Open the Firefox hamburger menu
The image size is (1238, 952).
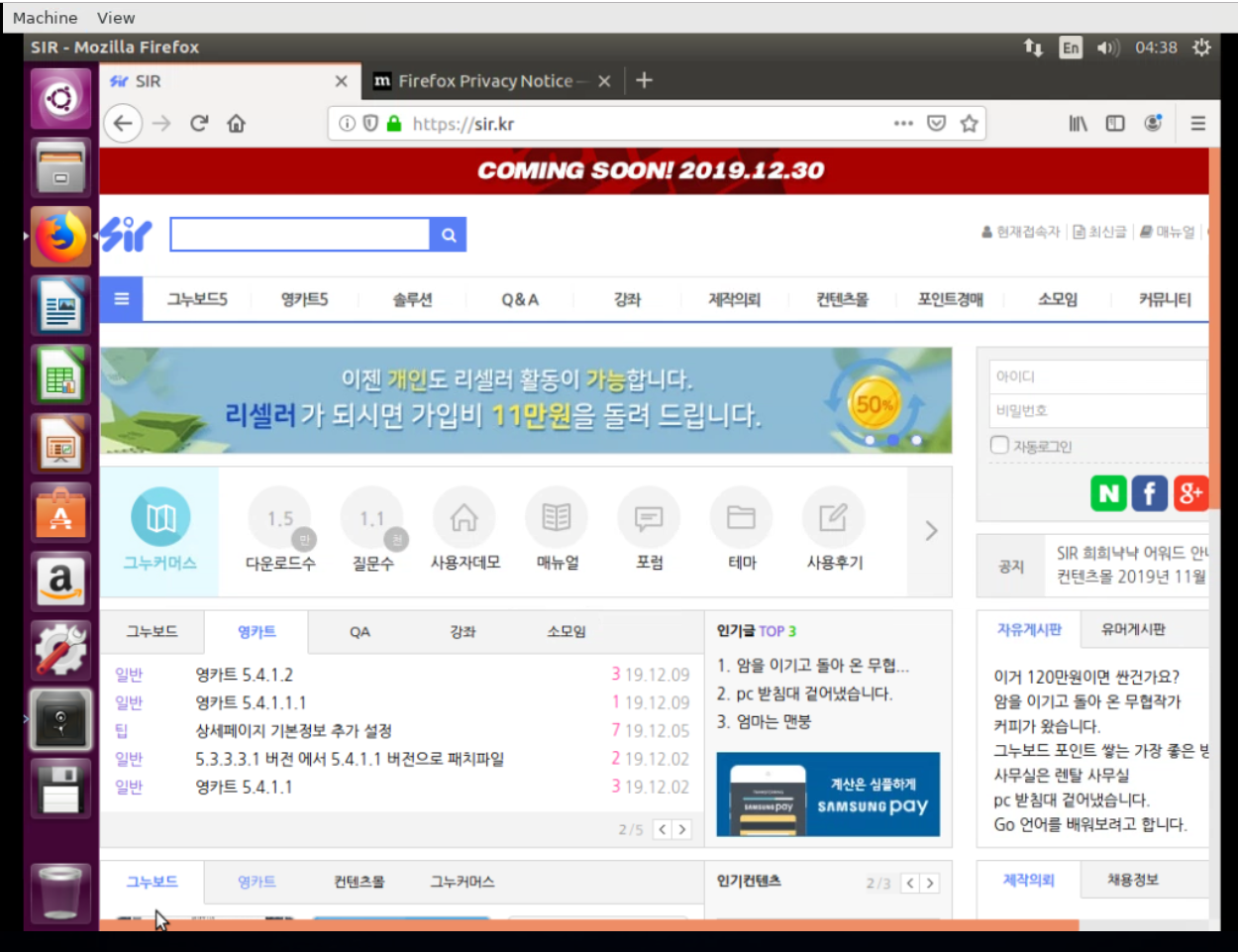[x=1197, y=123]
